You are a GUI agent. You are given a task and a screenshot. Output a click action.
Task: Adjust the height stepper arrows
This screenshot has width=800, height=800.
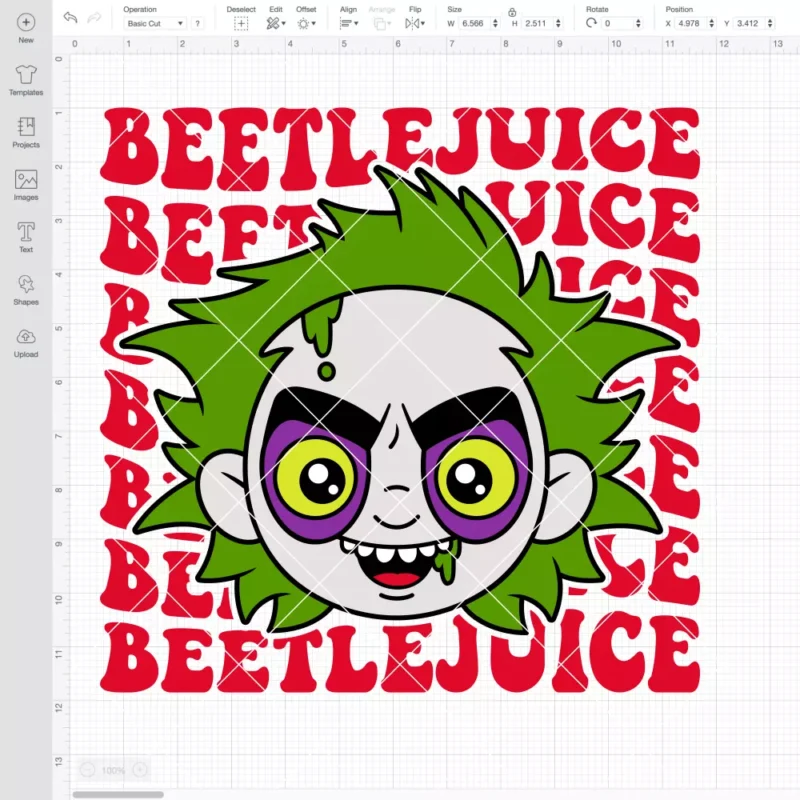(x=558, y=23)
